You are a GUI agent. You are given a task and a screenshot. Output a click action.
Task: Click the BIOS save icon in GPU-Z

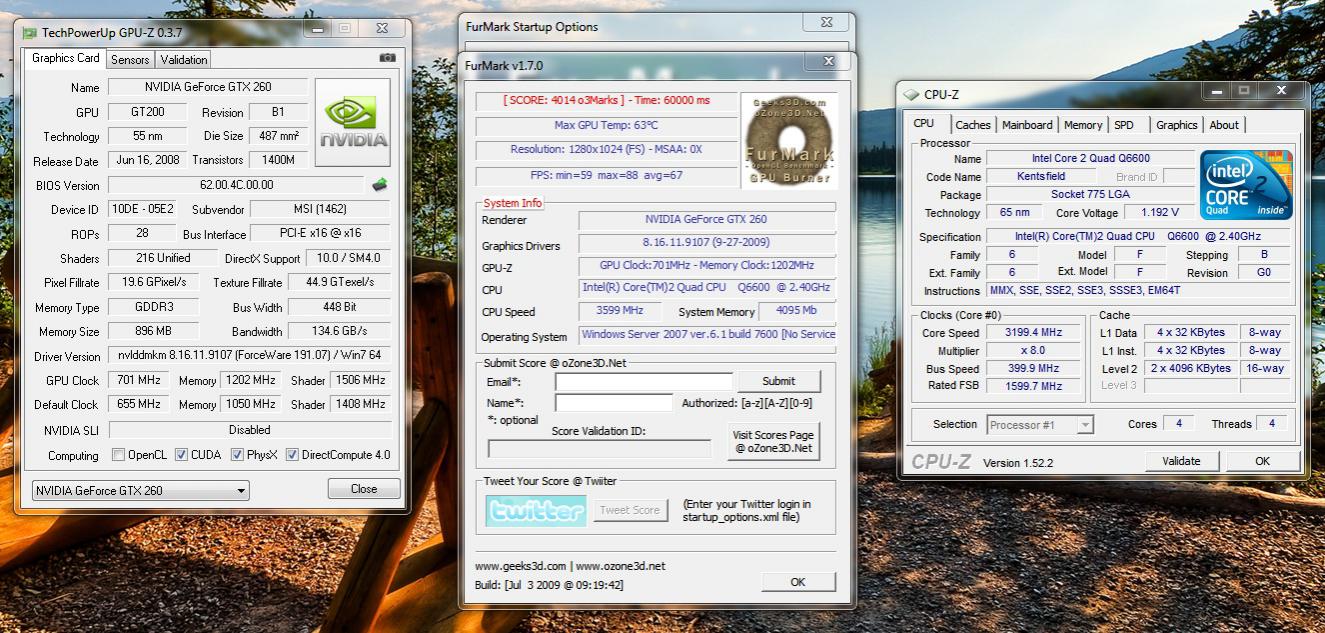tap(380, 185)
